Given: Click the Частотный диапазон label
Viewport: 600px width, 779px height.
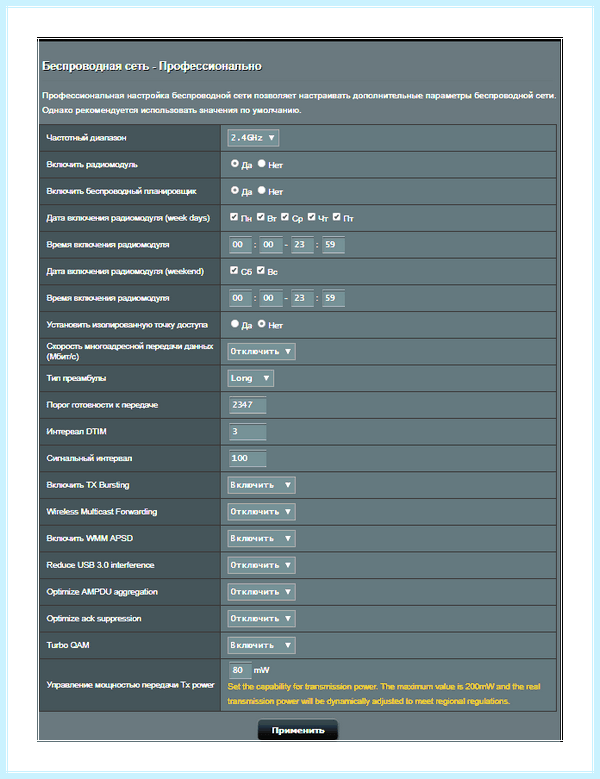Looking at the screenshot, I should tap(86, 138).
